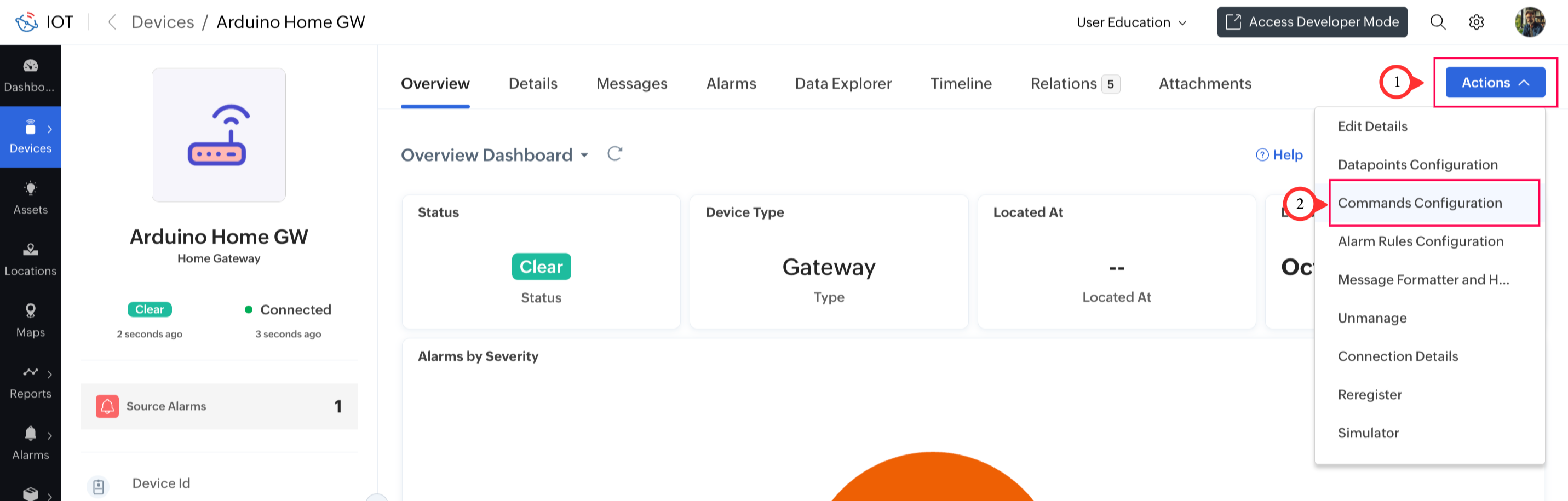
Task: Switch to the Overview tab
Action: point(435,83)
